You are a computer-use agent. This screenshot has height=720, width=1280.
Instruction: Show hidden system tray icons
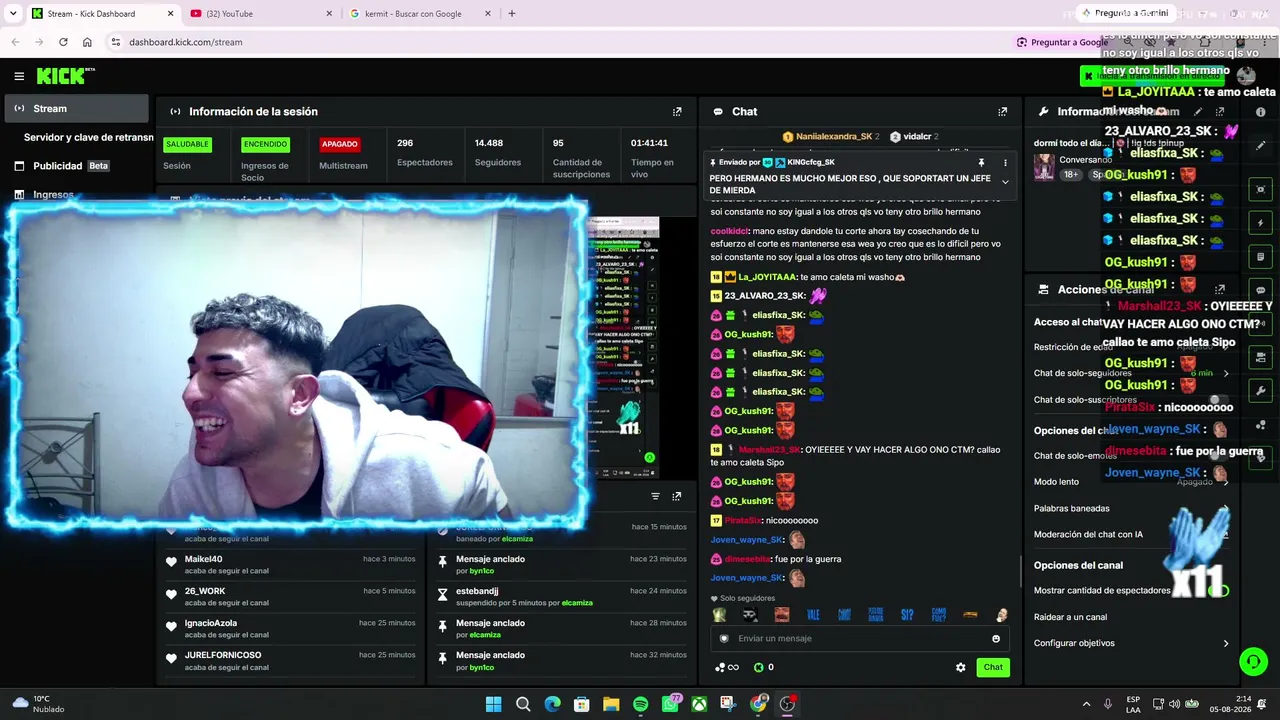(1086, 704)
